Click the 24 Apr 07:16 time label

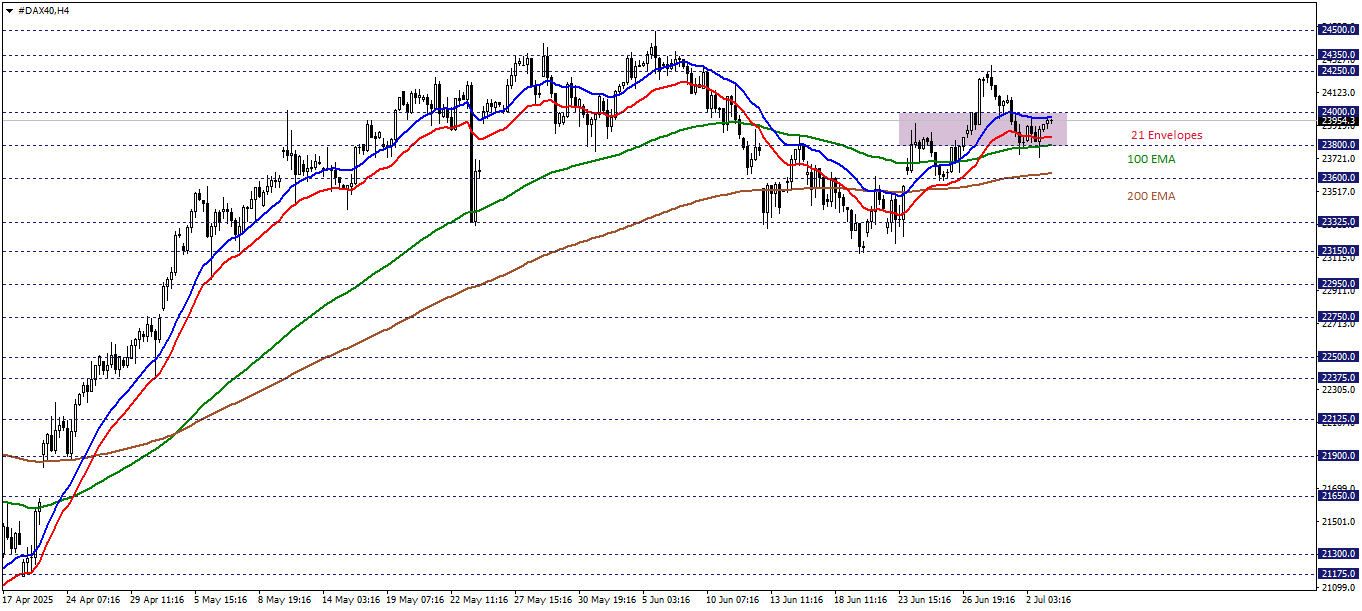92,600
